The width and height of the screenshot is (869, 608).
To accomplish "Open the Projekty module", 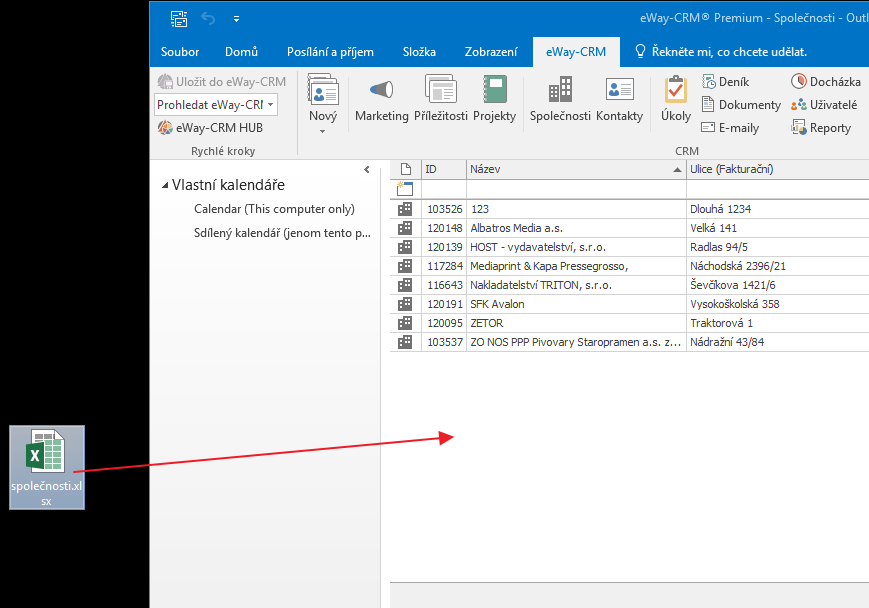I will point(494,99).
